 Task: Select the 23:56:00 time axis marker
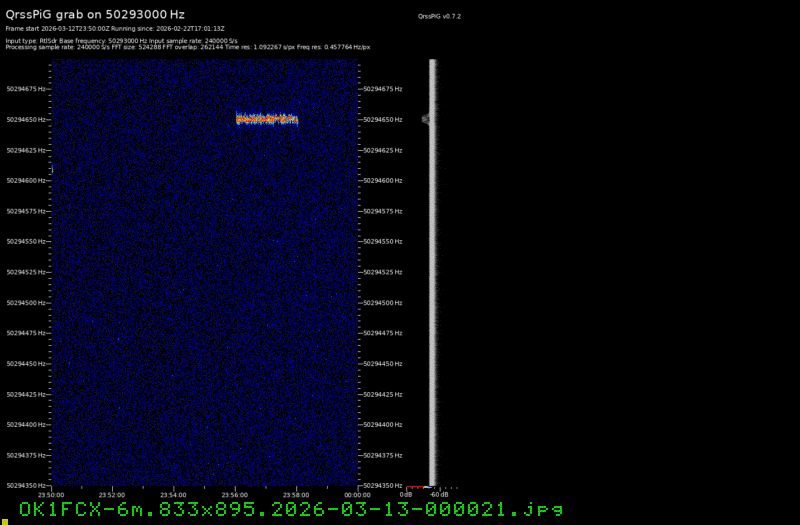click(235, 494)
